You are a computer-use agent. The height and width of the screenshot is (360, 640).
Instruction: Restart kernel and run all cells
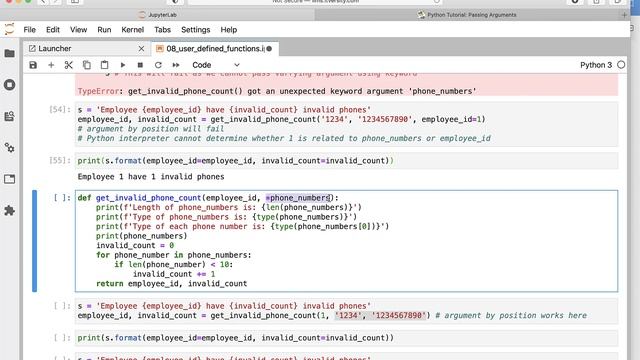pos(176,65)
